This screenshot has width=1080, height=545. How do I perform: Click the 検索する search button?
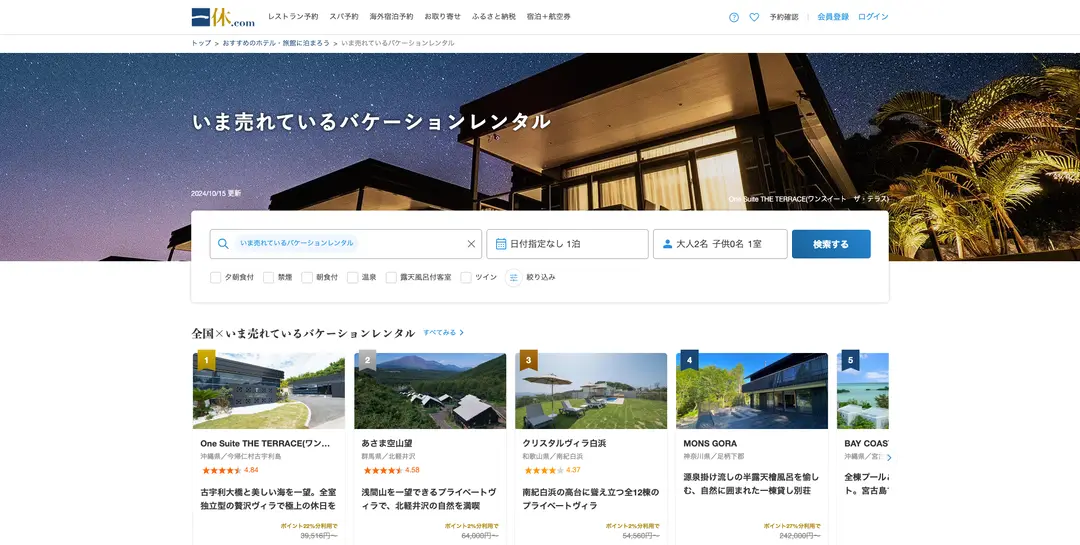click(831, 244)
